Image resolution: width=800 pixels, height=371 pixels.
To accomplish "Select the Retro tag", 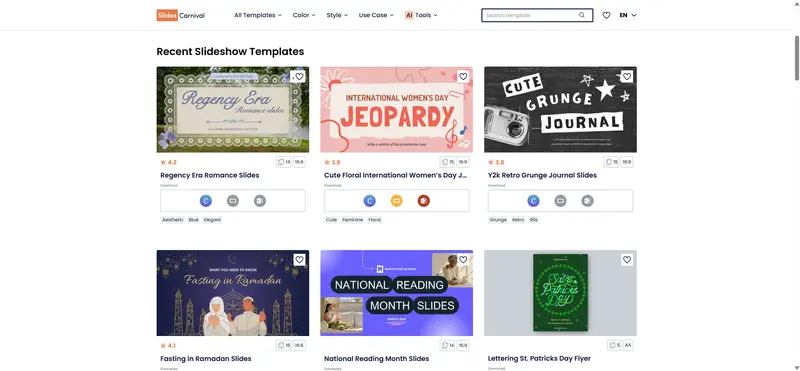I will [518, 220].
